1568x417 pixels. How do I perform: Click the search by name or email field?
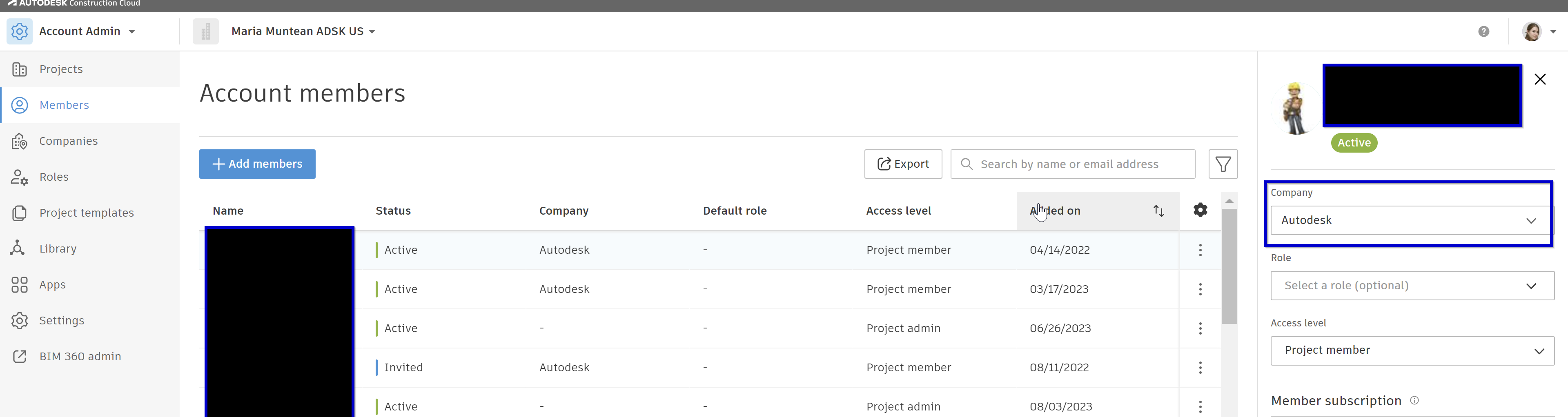coord(1078,164)
